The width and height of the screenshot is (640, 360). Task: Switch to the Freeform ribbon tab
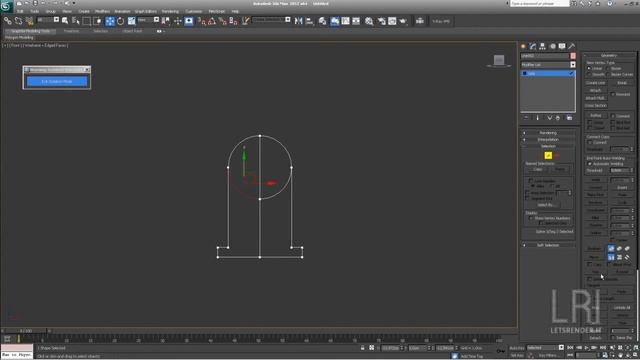[x=71, y=31]
